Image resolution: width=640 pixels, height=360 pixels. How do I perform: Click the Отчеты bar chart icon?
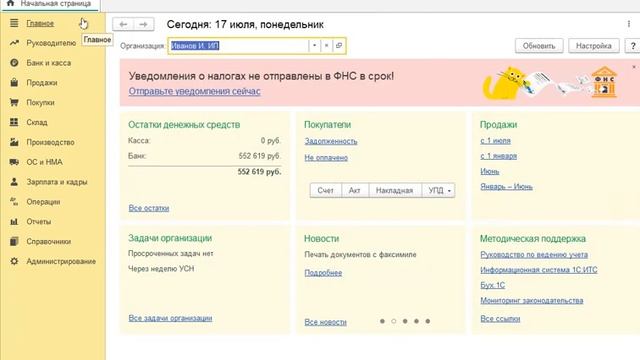point(14,222)
